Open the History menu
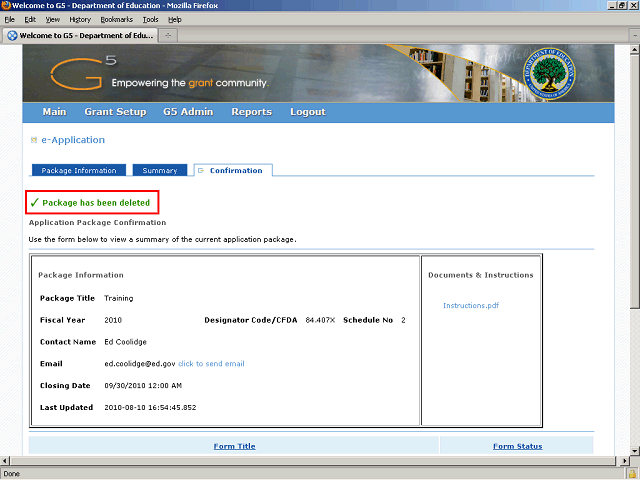Screen dimensions: 640x480 point(80,19)
